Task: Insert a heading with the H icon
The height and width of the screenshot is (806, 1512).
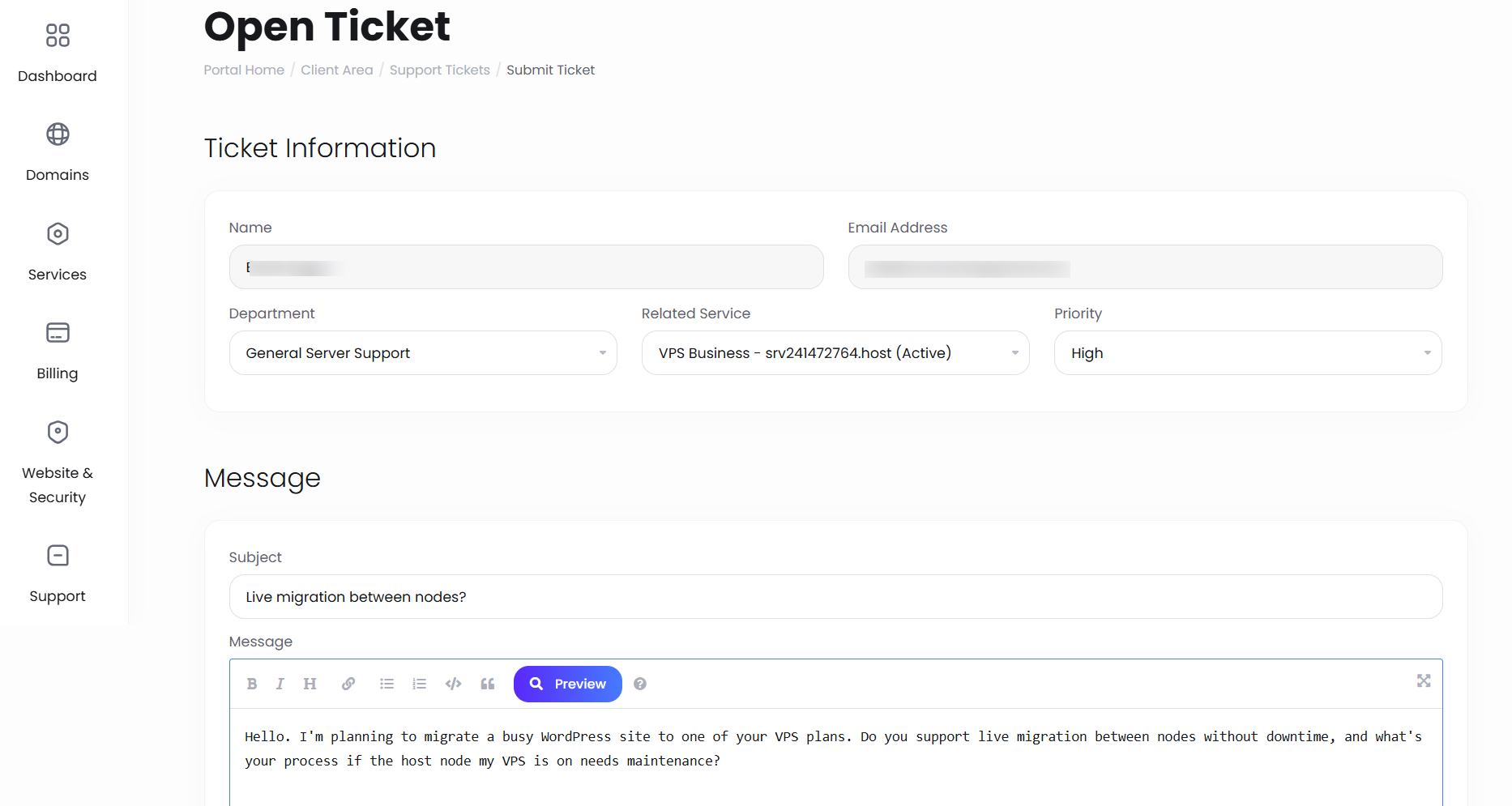Action: tap(310, 684)
